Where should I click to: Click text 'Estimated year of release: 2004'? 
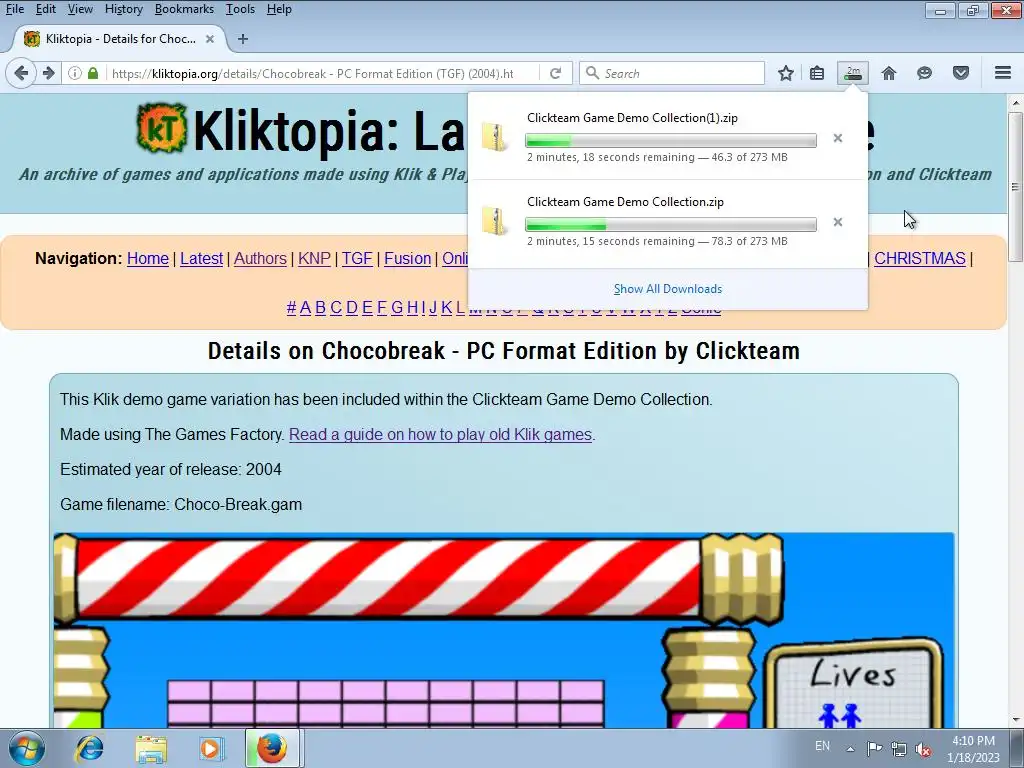click(170, 470)
